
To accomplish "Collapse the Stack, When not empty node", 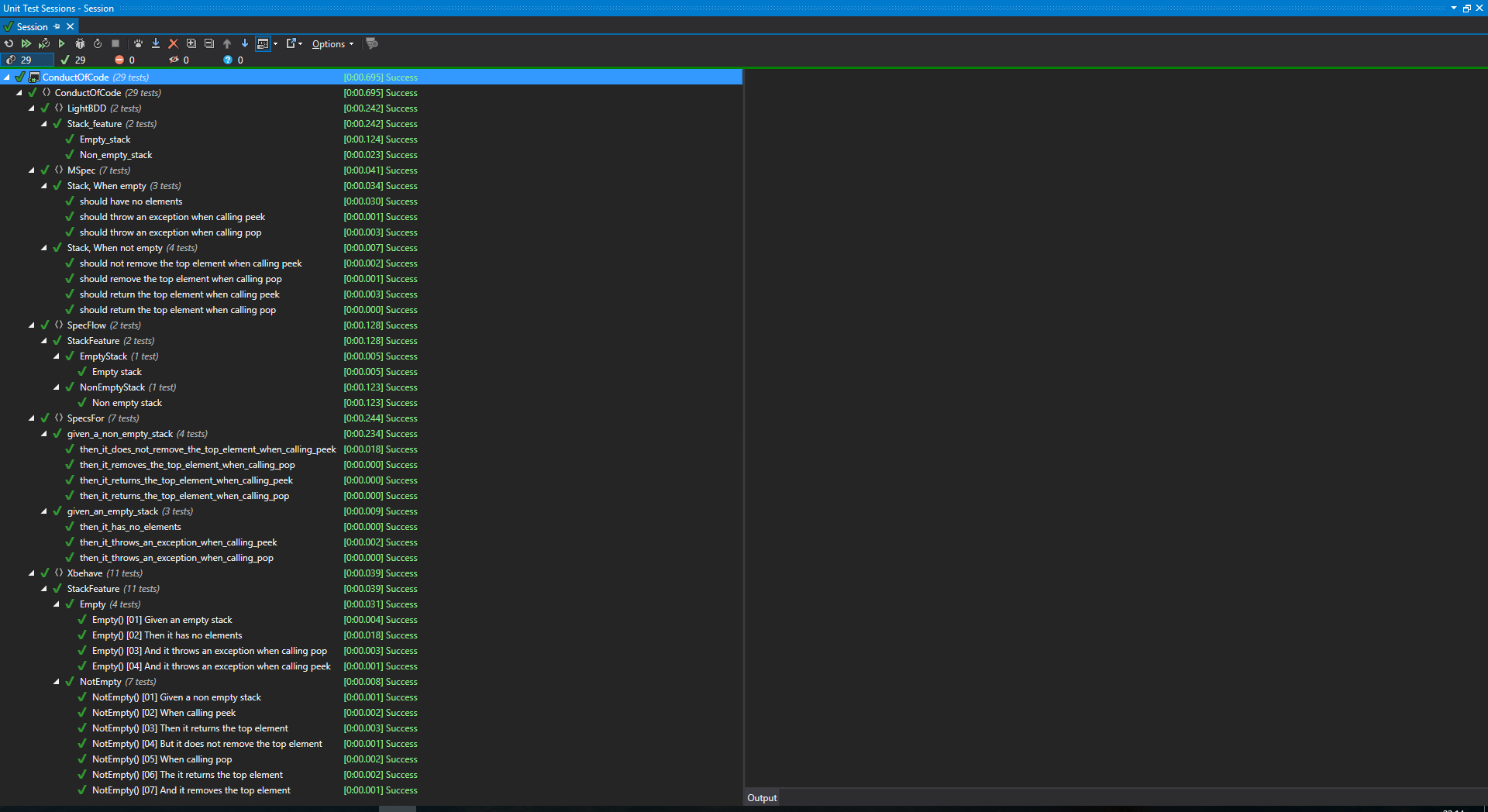I will (44, 248).
